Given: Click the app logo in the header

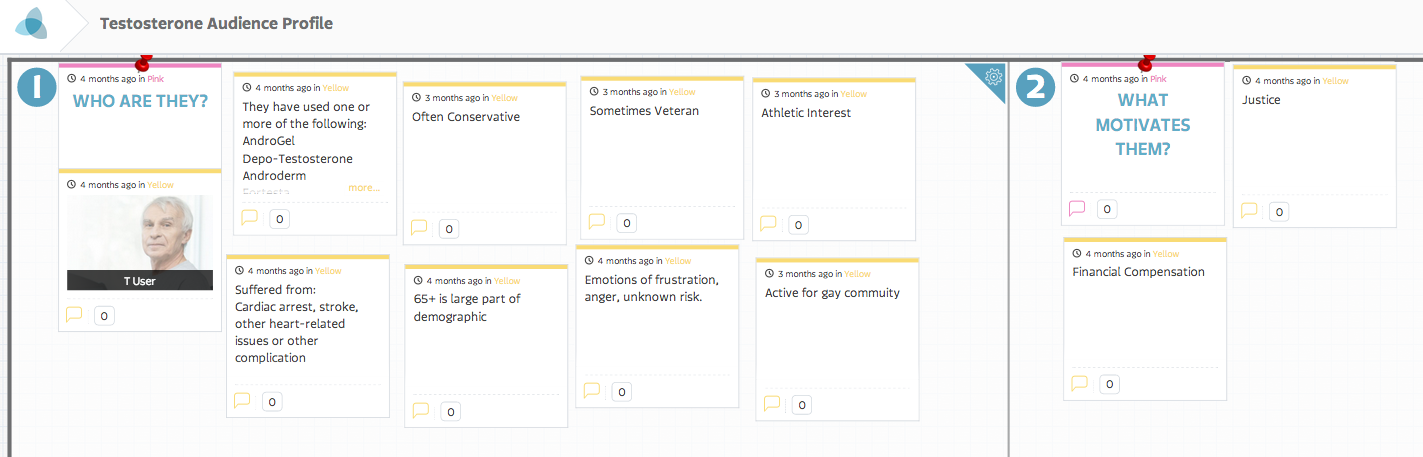Looking at the screenshot, I should [31, 23].
